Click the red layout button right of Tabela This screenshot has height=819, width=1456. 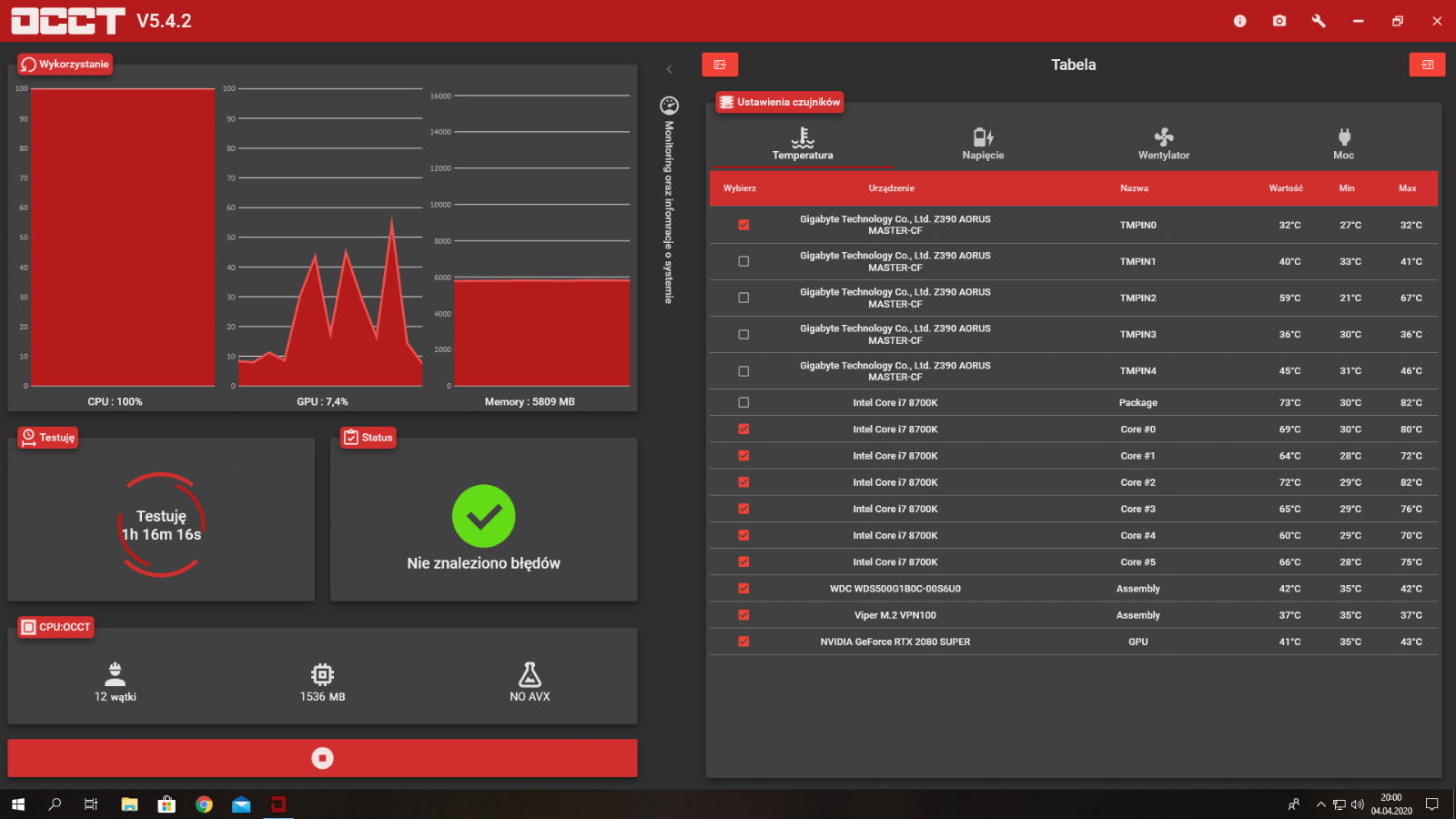point(1427,65)
